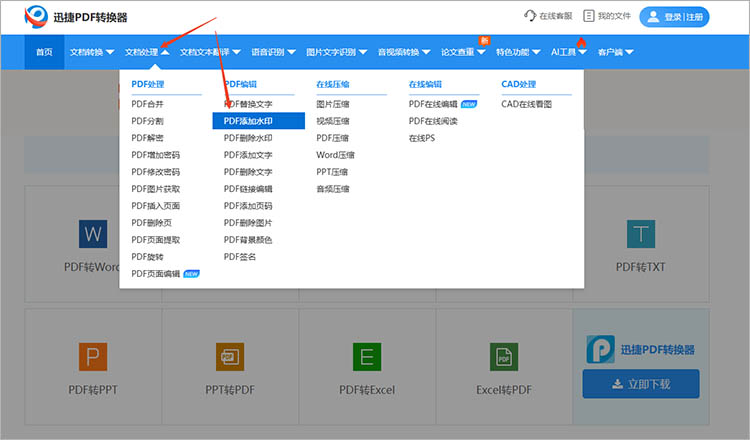Select Word压缩 menu item

335,155
